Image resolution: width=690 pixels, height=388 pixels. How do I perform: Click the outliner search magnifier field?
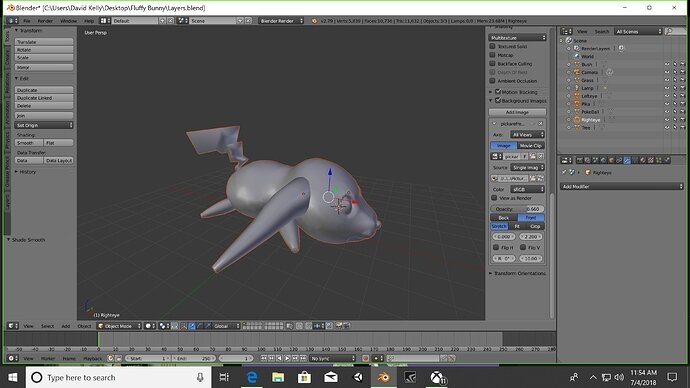pos(676,31)
